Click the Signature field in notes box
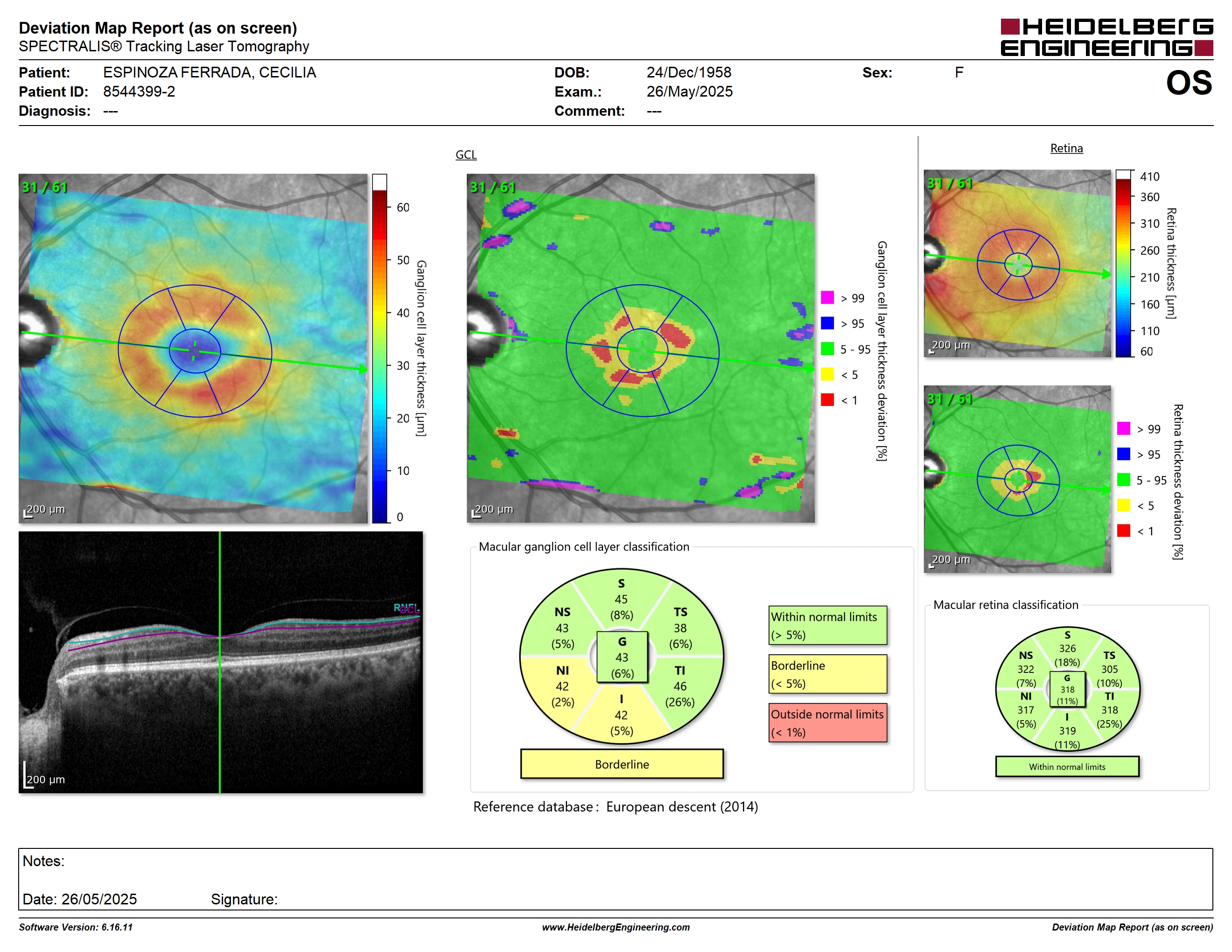The image size is (1232, 952). (x=244, y=899)
